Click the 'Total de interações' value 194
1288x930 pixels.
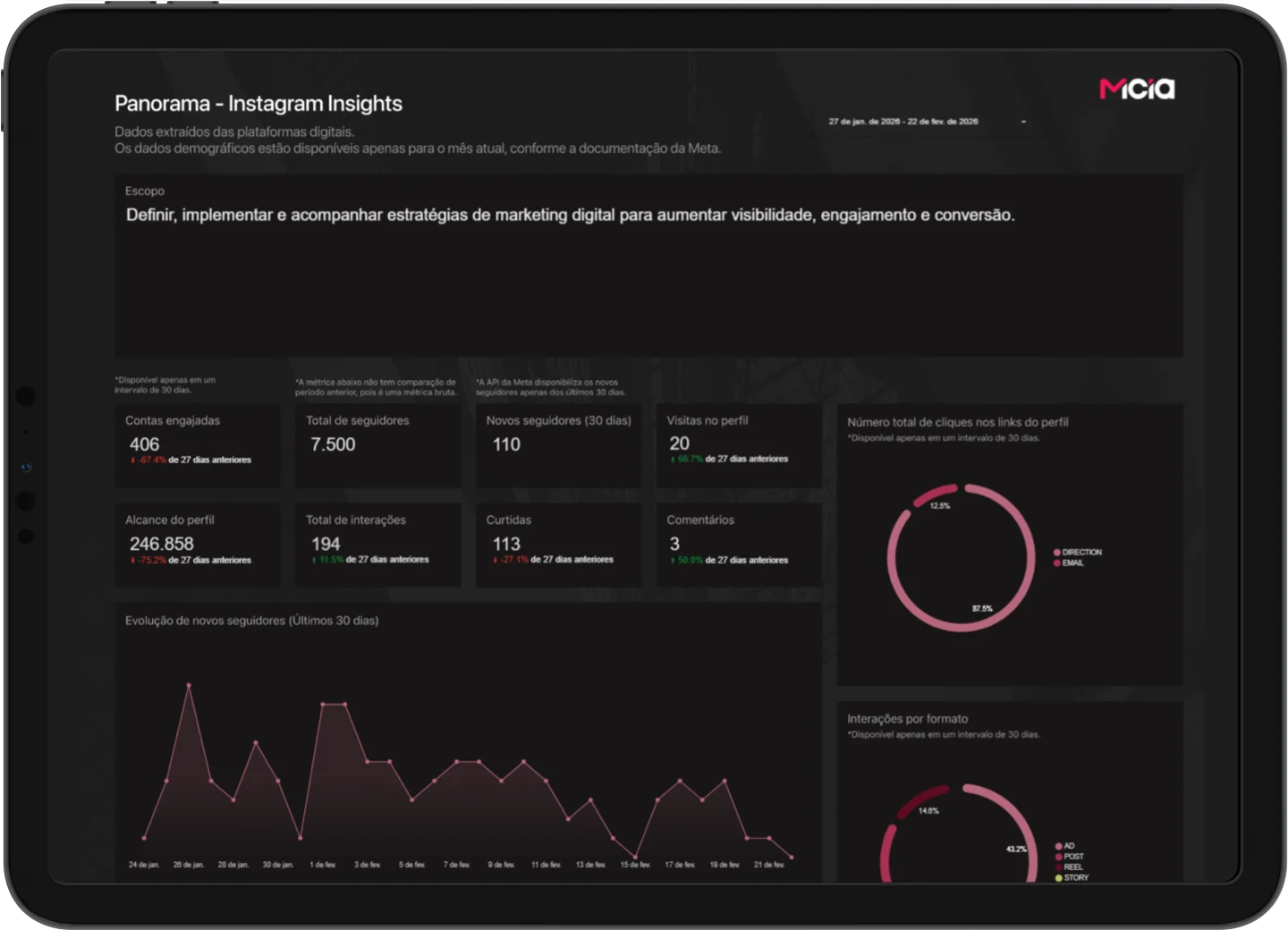pyautogui.click(x=326, y=544)
